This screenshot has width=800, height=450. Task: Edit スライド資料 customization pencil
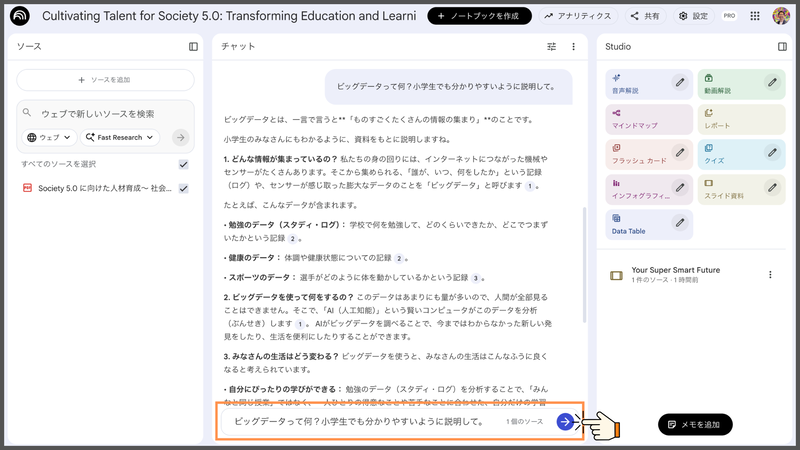click(772, 187)
